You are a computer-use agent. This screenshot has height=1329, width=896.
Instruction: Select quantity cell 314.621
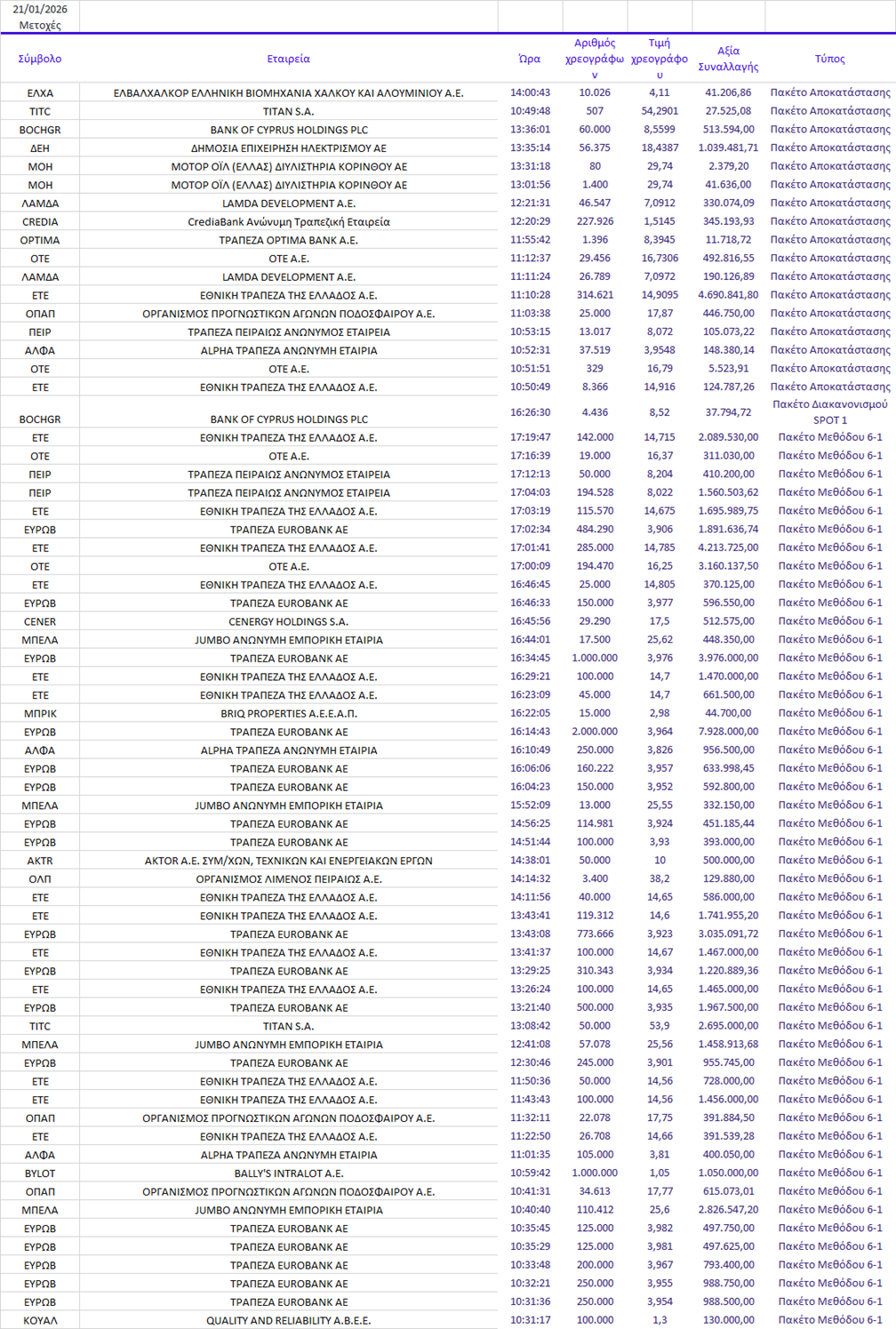point(595,295)
